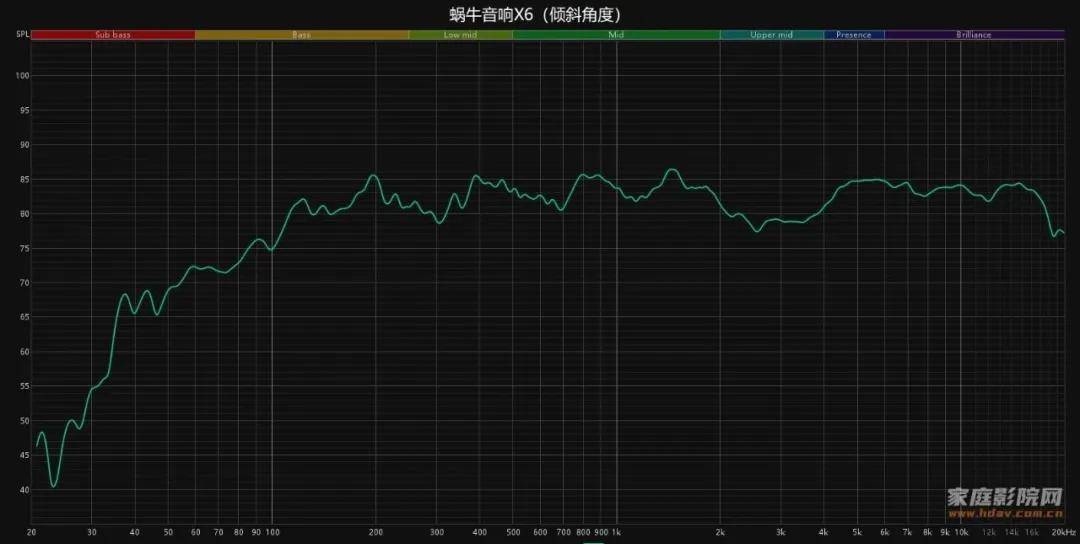This screenshot has height=544, width=1080.
Task: Click the 10k frequency axis label
Action: click(960, 532)
